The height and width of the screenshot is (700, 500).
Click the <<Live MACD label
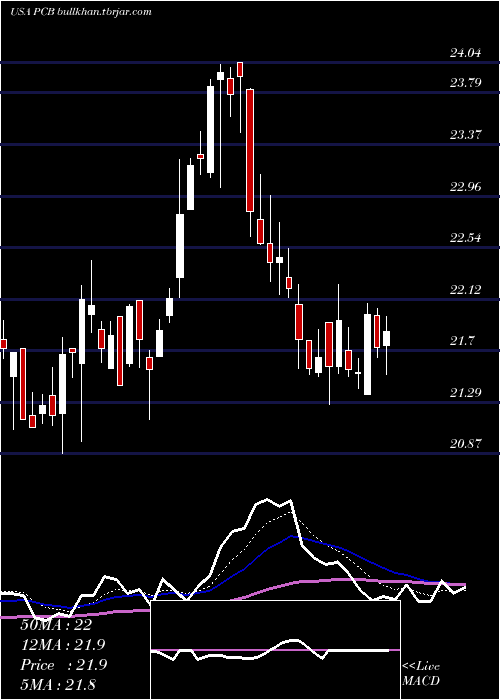click(421, 673)
